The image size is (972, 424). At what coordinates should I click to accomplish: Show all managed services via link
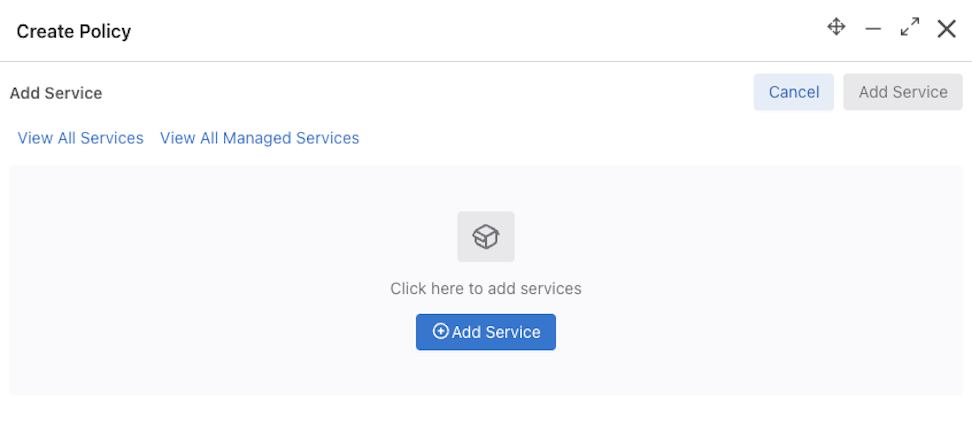(x=260, y=138)
